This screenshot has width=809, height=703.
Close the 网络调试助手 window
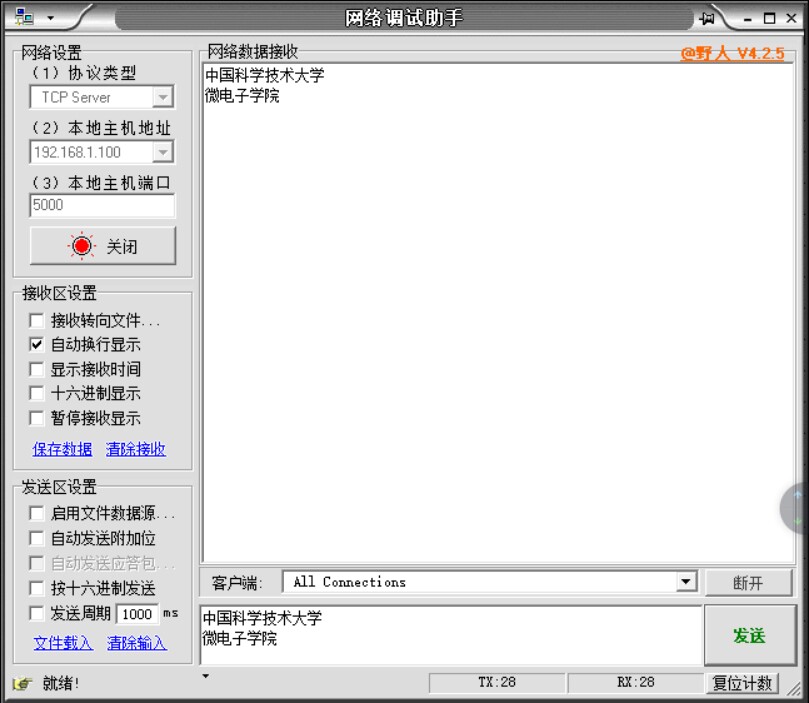[791, 18]
